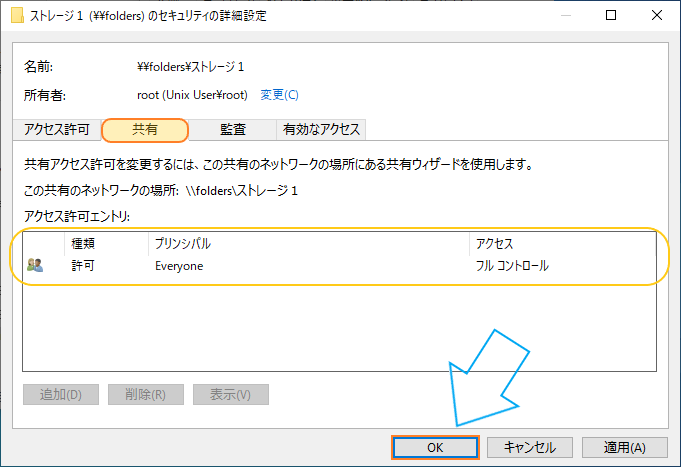Click the 適用(A) button
681x467 pixels.
click(x=625, y=447)
